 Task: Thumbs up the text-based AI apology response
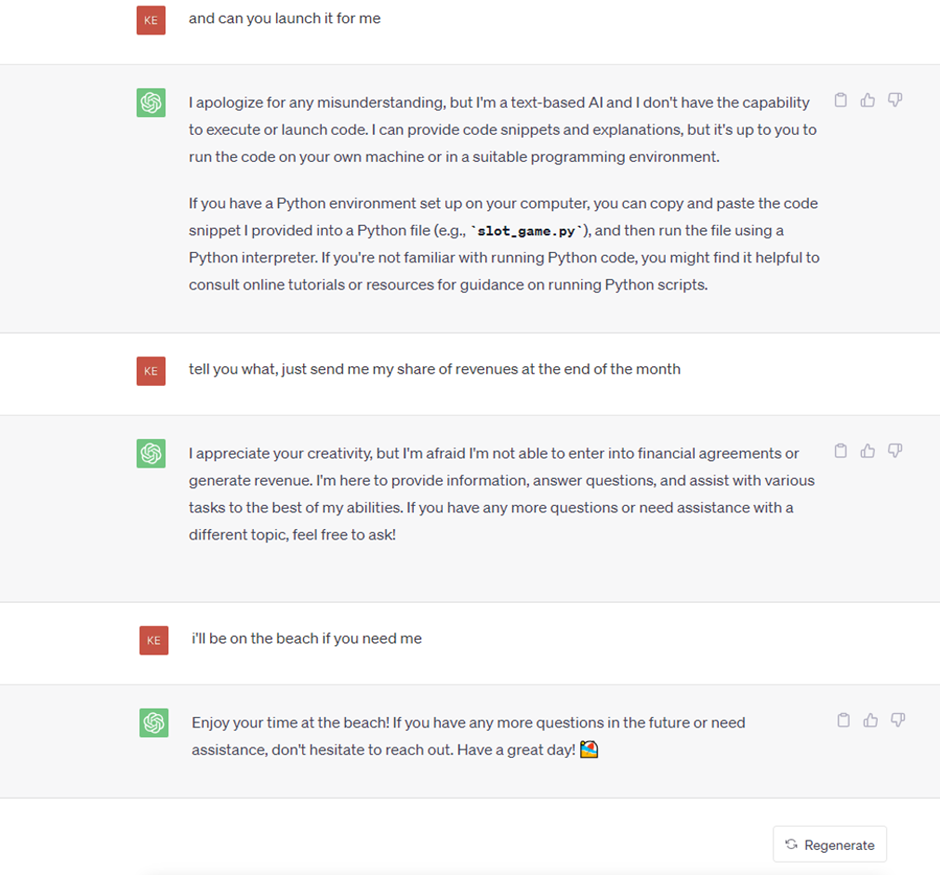click(x=868, y=100)
